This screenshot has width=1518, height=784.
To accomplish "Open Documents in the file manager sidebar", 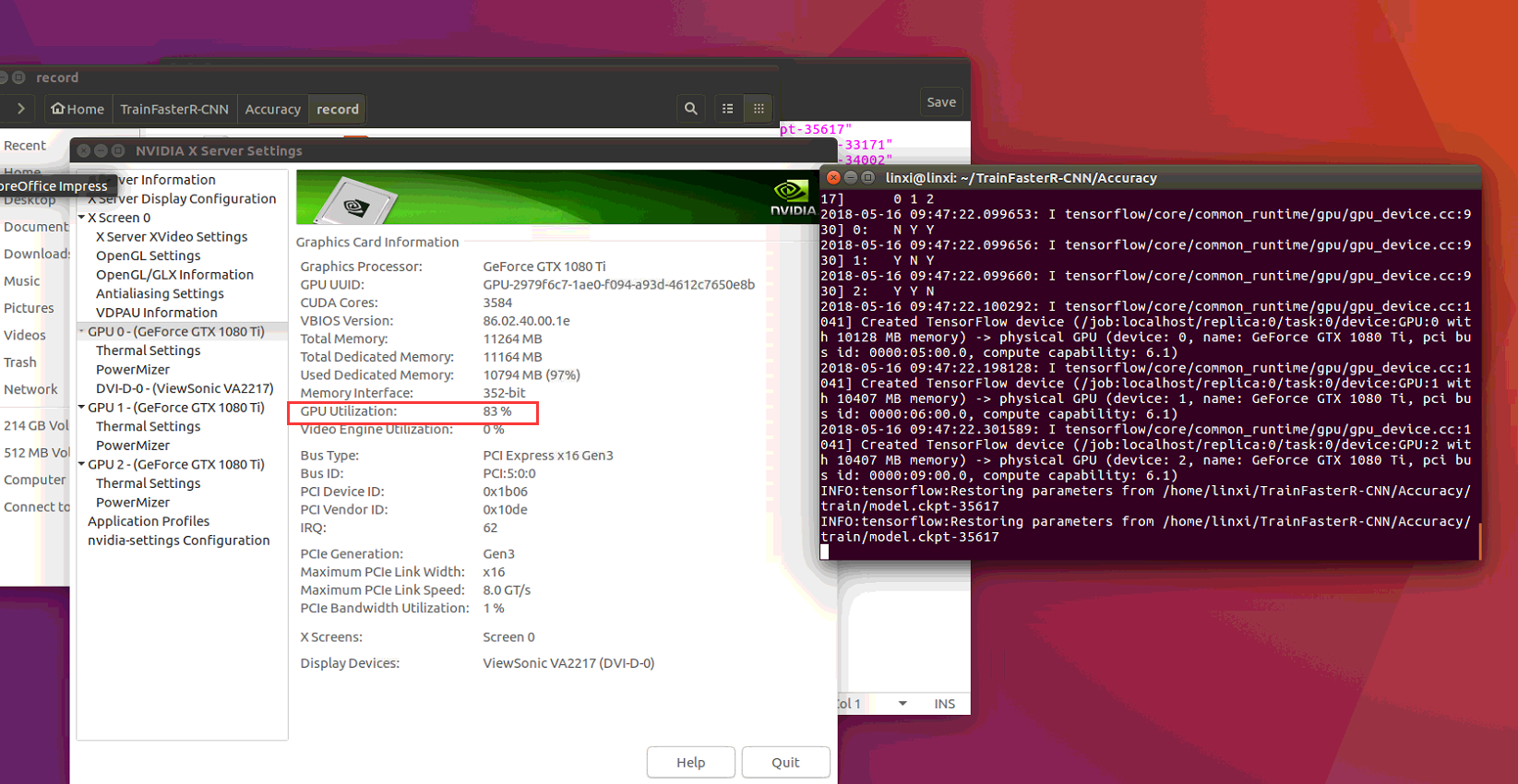I will [36, 227].
